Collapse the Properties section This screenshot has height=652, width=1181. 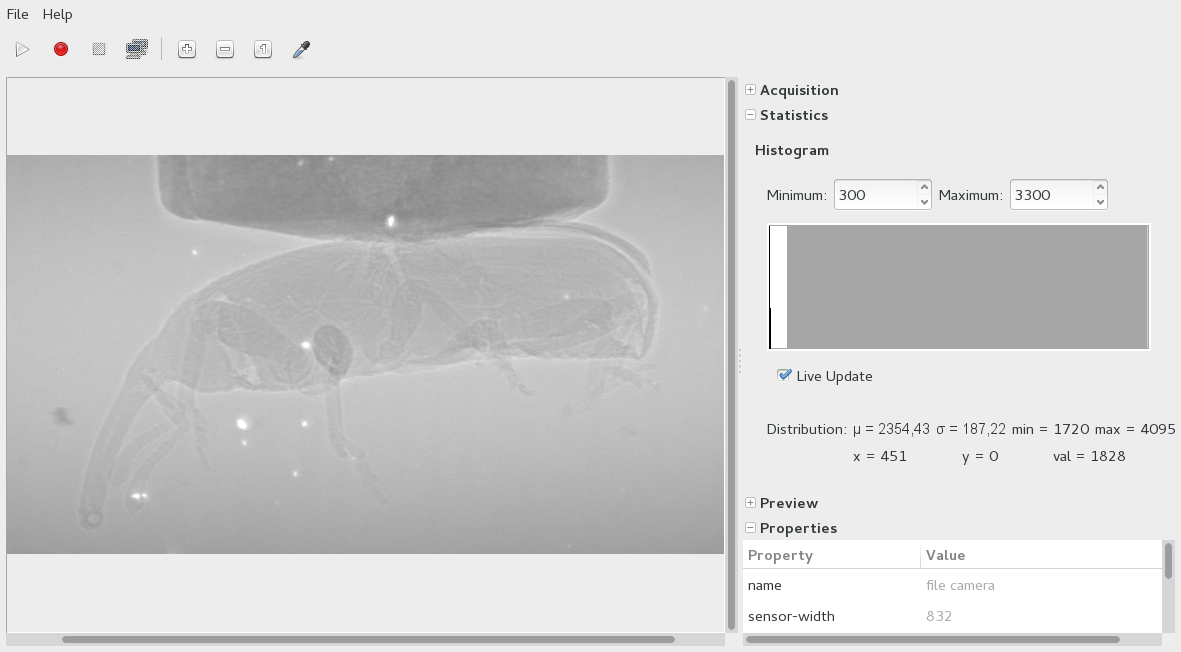click(750, 528)
